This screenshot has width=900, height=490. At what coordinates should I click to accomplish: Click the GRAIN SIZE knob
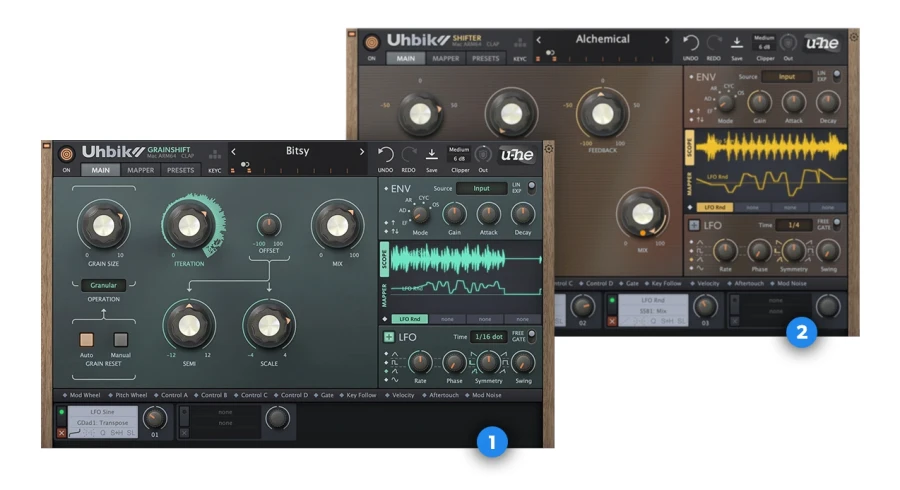(104, 225)
